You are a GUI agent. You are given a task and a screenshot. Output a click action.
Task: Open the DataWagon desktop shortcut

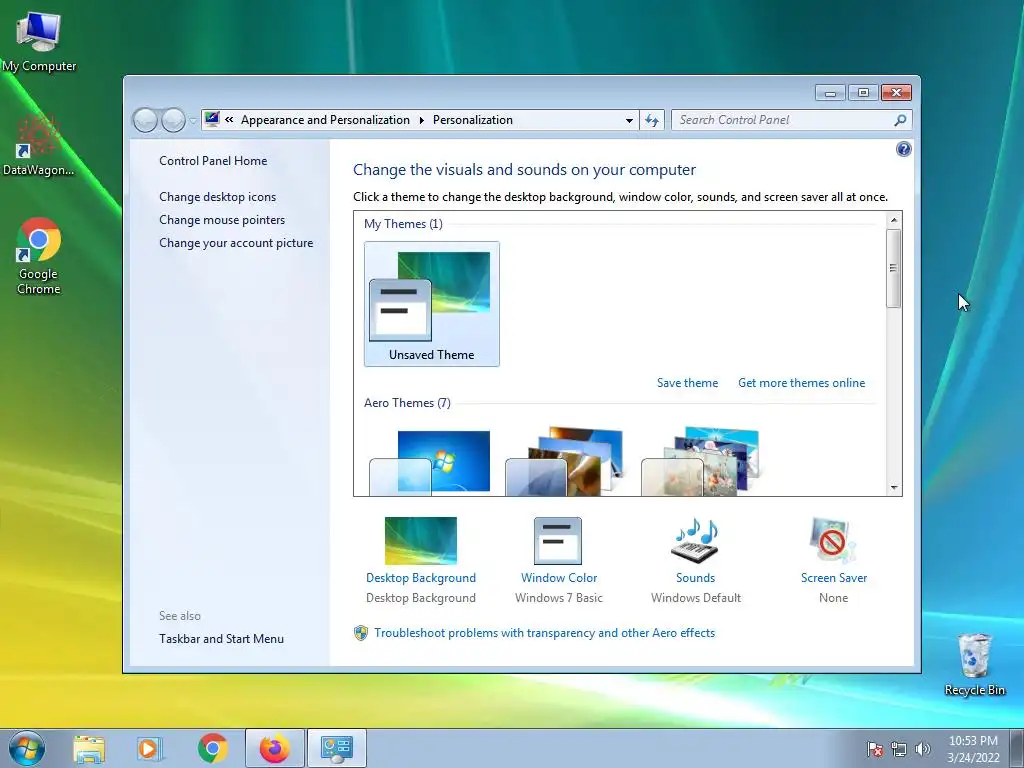click(38, 146)
